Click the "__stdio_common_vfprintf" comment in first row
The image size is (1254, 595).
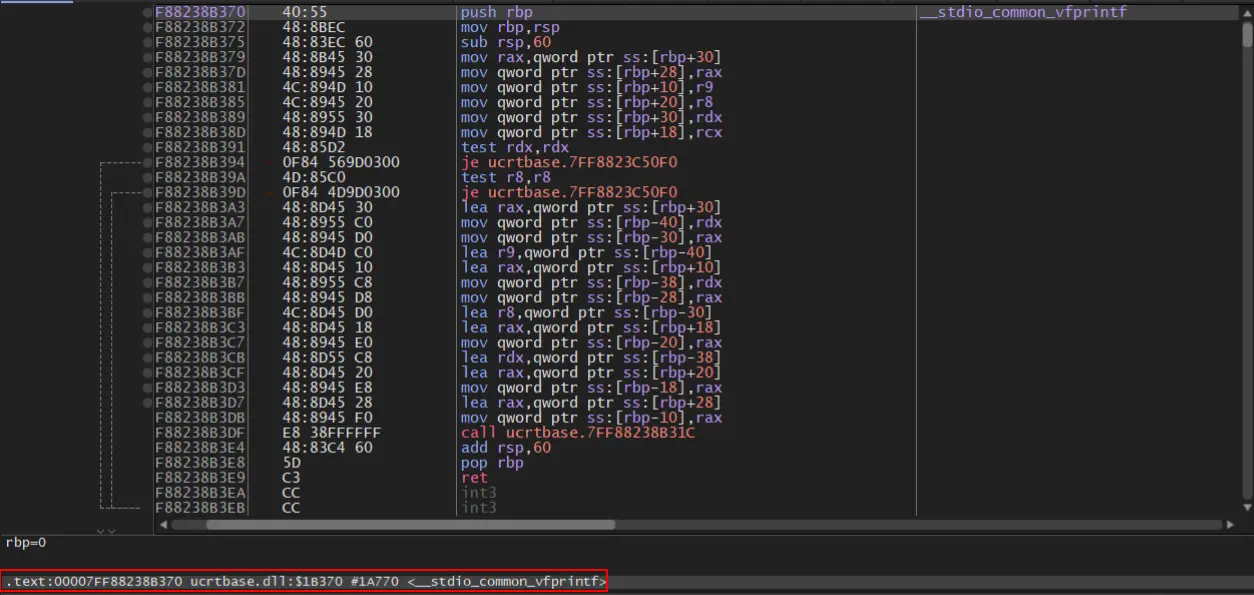coord(1022,12)
